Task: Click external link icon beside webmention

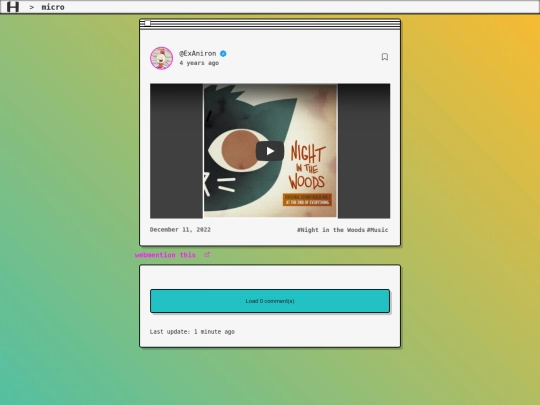Action: coord(207,255)
